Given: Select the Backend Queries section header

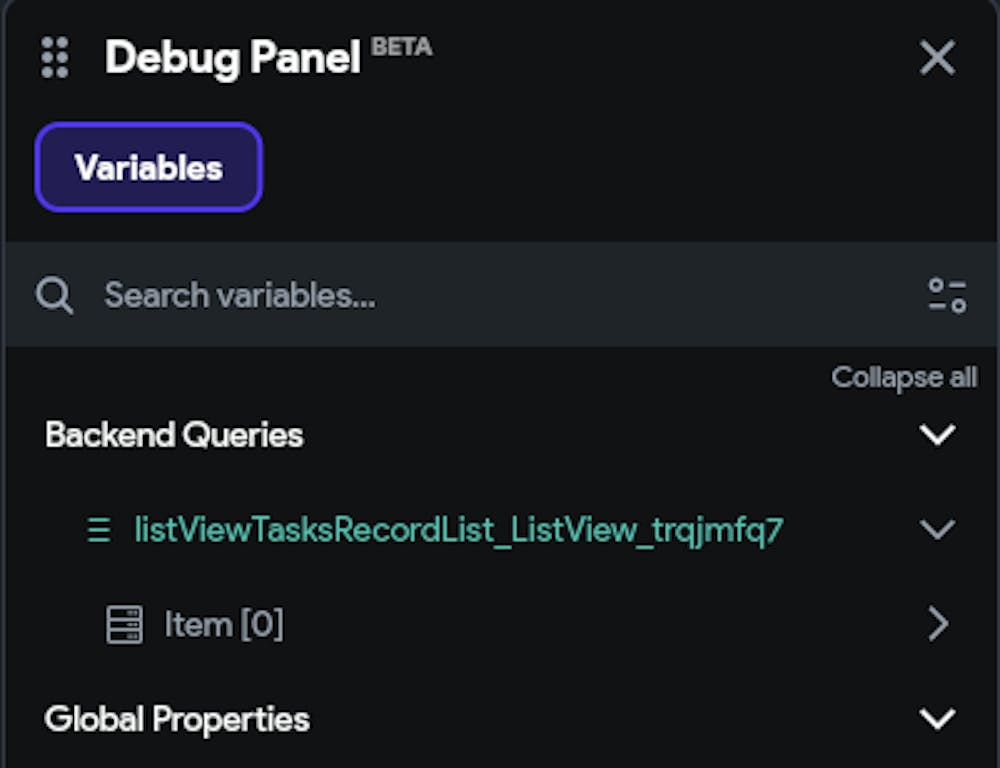Looking at the screenshot, I should tap(174, 435).
